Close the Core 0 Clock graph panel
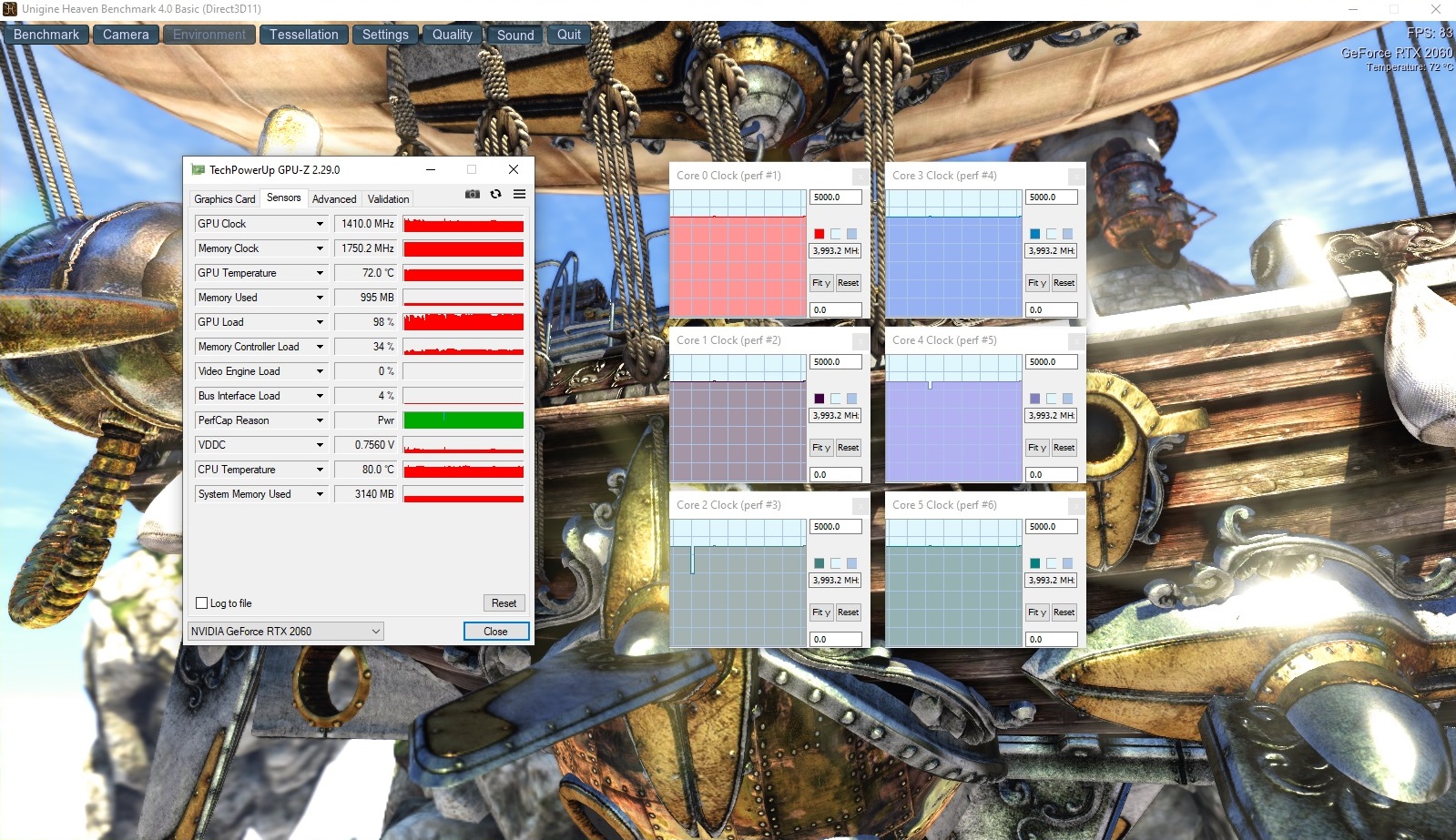This screenshot has height=840, width=1456. (860, 176)
